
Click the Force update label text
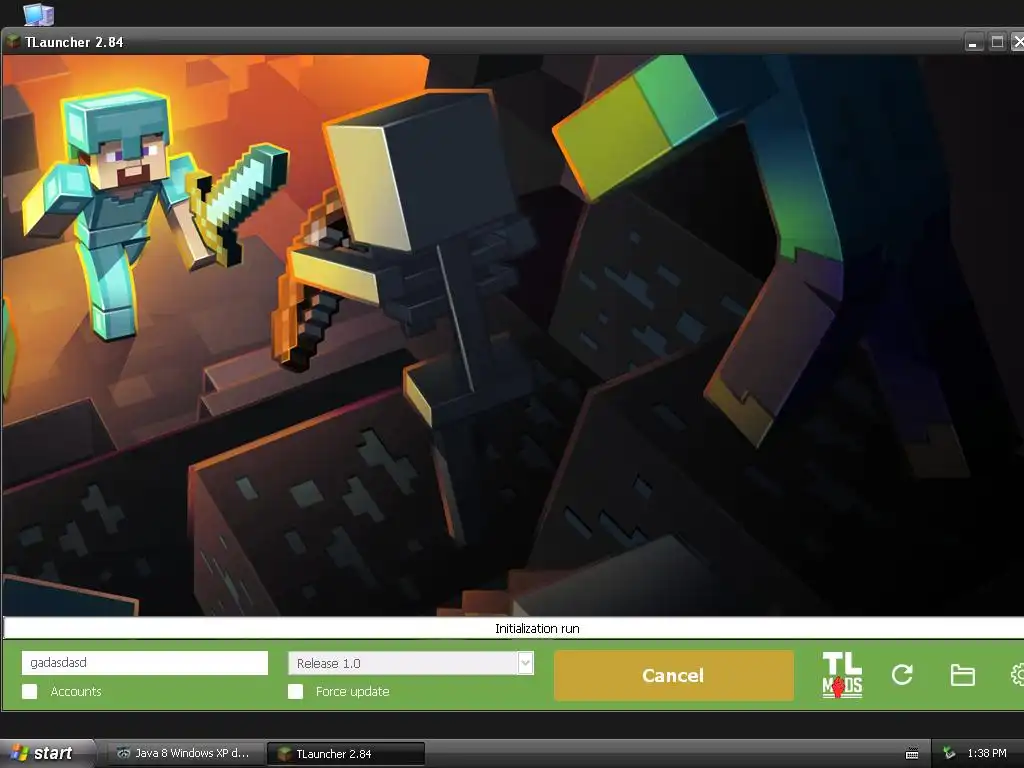pyautogui.click(x=353, y=691)
